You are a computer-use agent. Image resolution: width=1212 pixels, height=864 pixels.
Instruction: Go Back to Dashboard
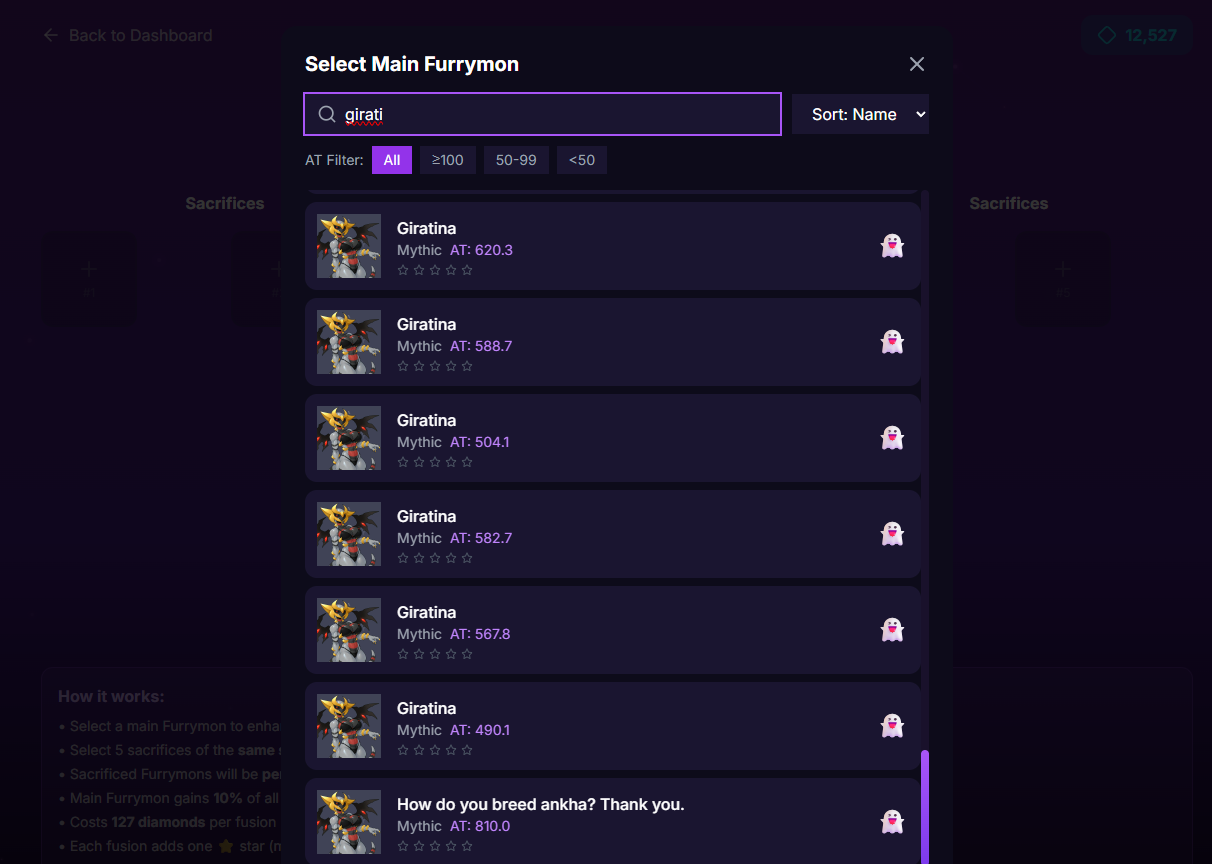pyautogui.click(x=128, y=35)
